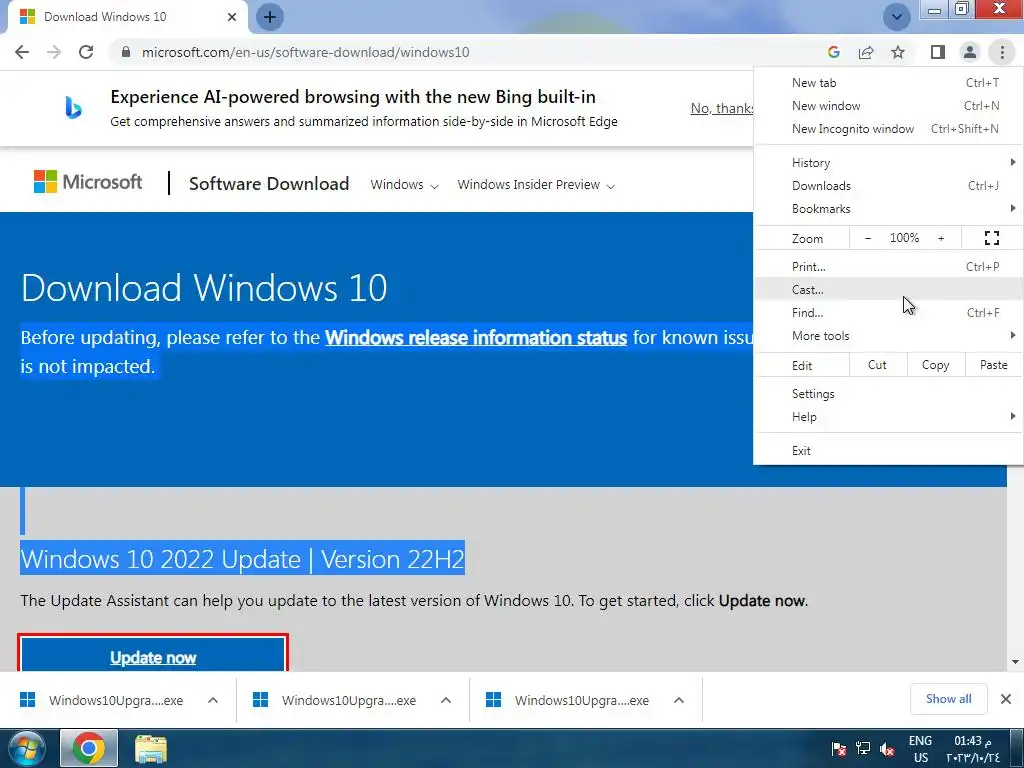Open the Windows Start orb
Screen dimensions: 1024x768
tap(26, 748)
